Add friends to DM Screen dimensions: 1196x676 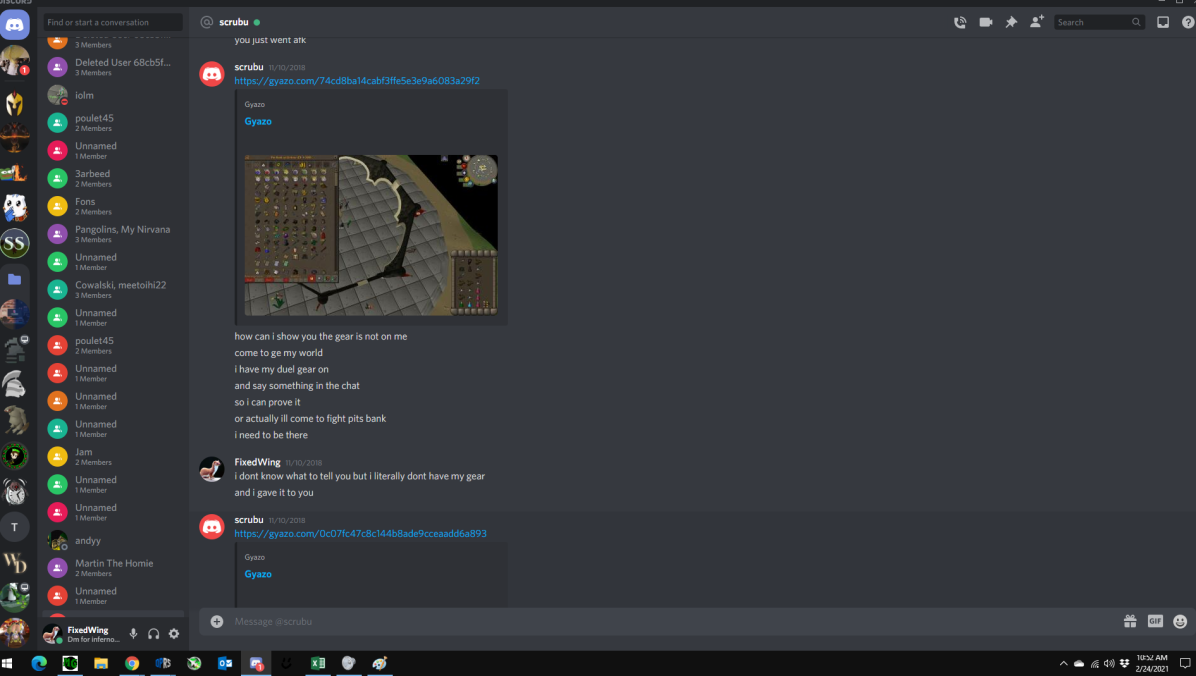[1037, 22]
